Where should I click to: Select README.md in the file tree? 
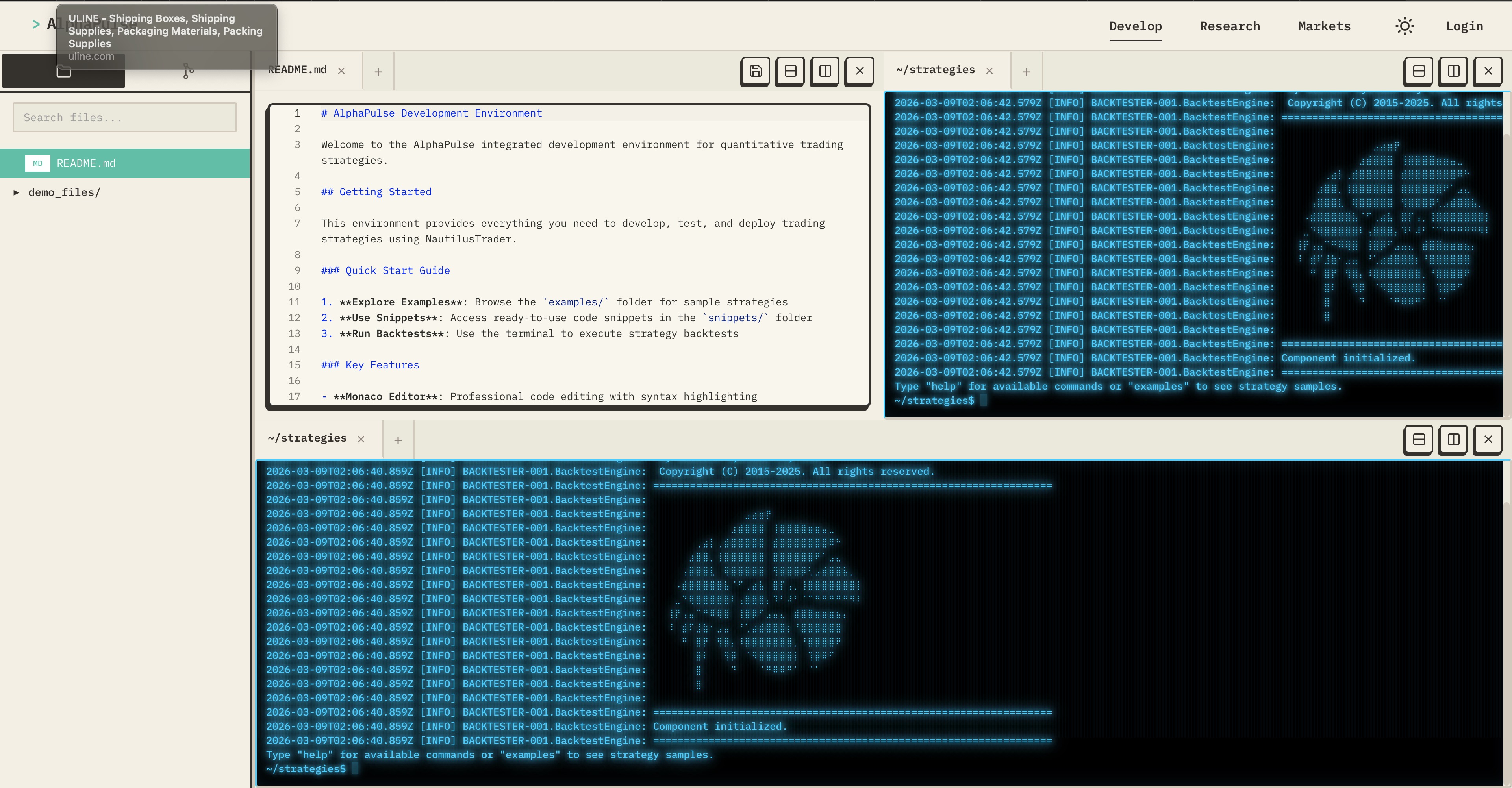(86, 163)
